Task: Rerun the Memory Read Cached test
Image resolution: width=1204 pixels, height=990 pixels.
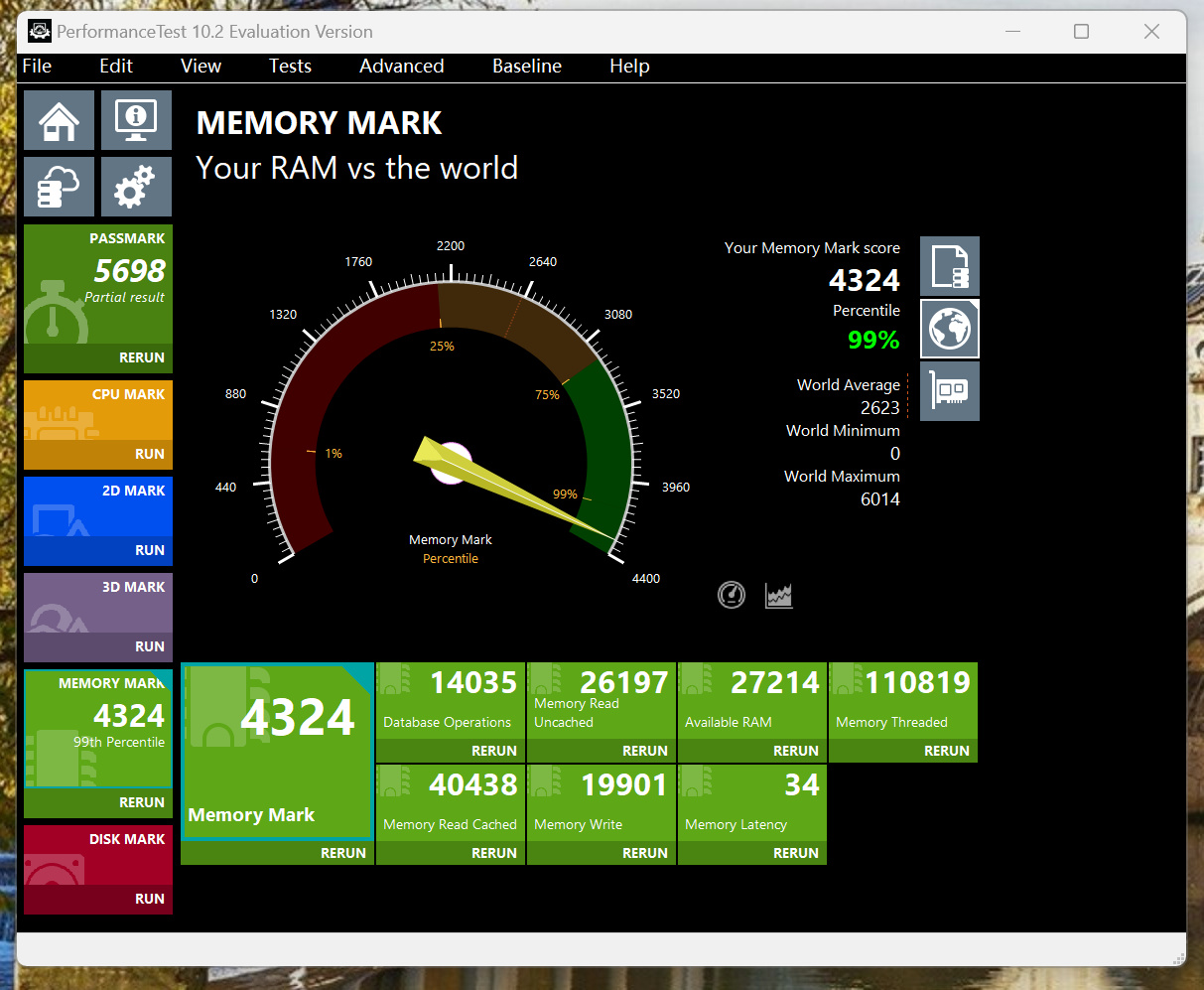Action: (x=451, y=853)
